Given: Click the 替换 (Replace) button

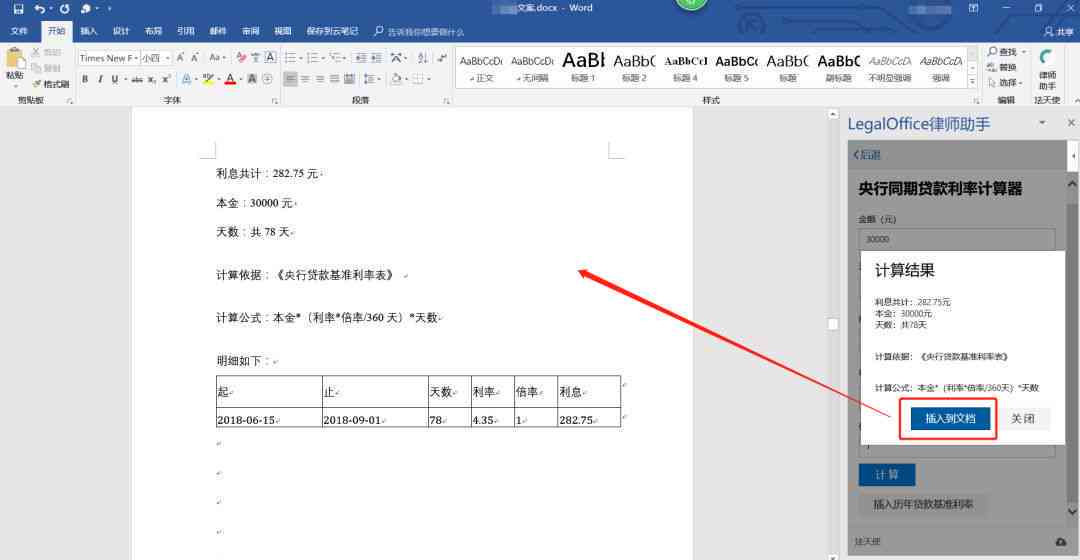Looking at the screenshot, I should point(1002,67).
